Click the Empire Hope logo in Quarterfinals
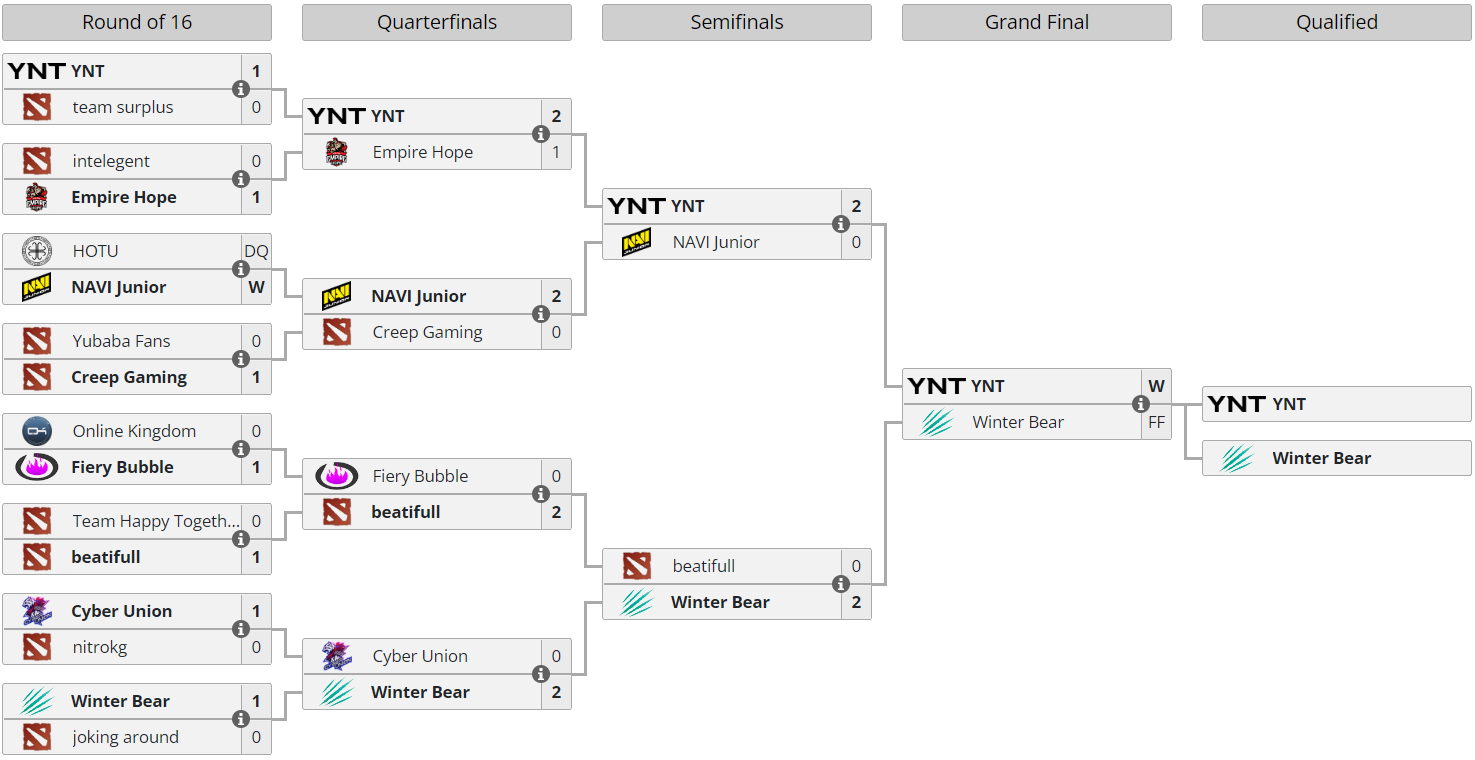 (x=337, y=152)
